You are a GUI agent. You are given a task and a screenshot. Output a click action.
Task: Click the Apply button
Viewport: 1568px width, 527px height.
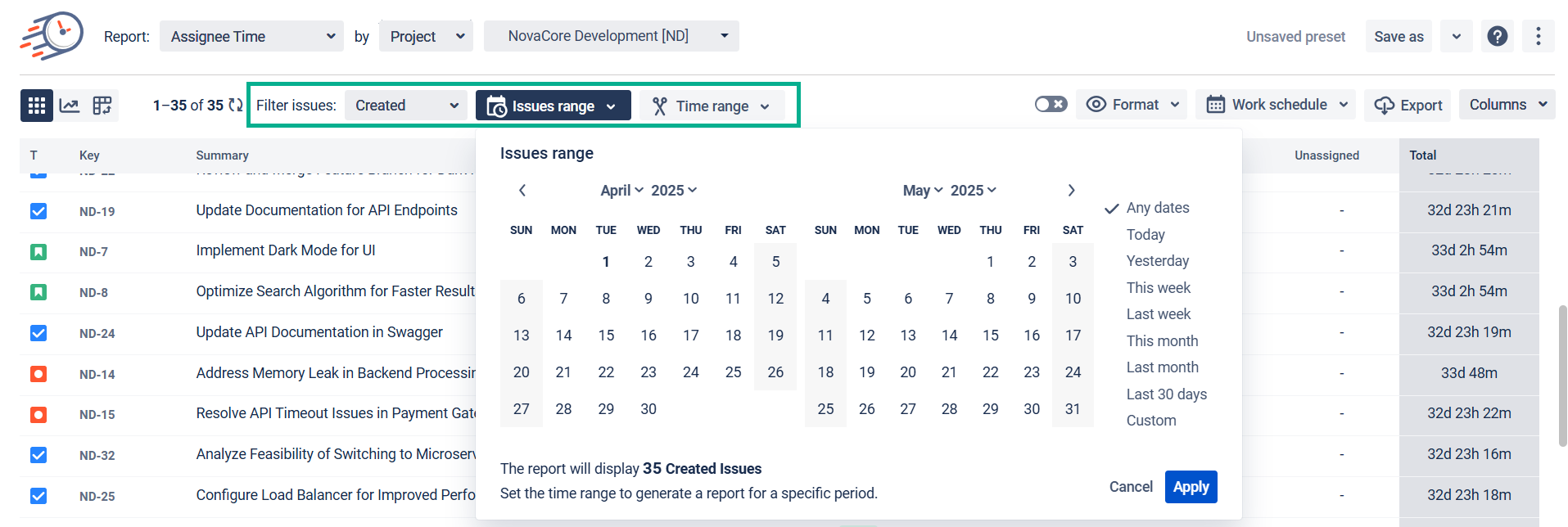tap(1191, 487)
